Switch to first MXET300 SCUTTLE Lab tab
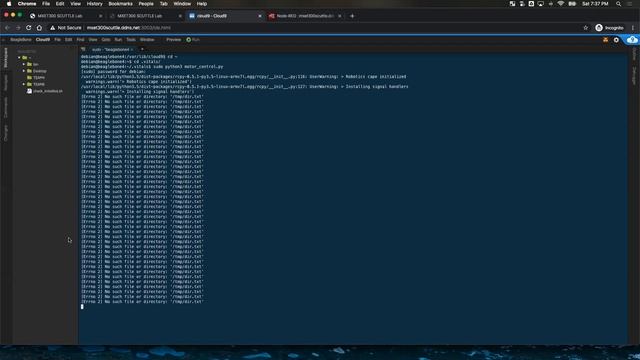 point(65,16)
